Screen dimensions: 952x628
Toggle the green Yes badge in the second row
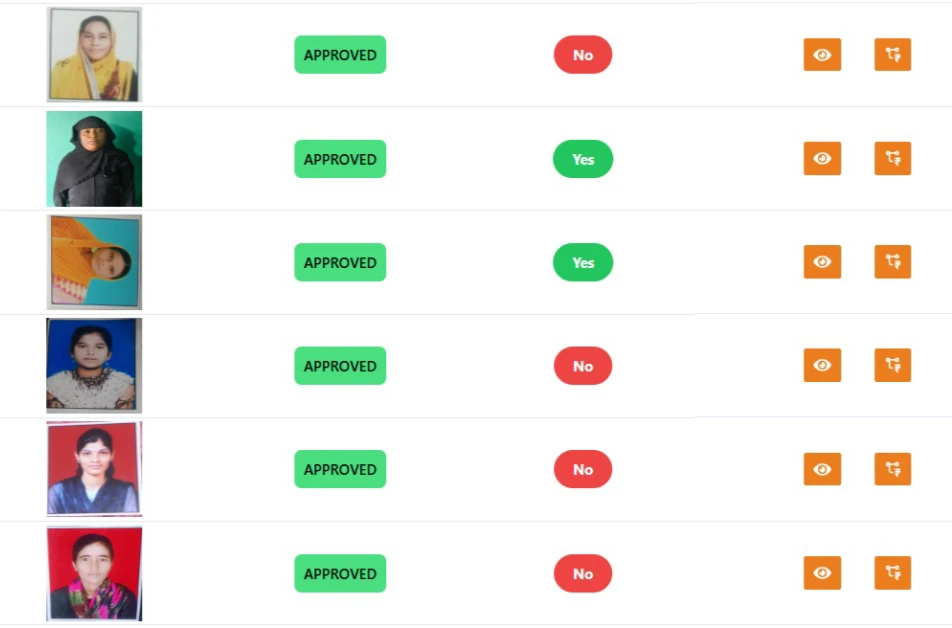click(583, 159)
